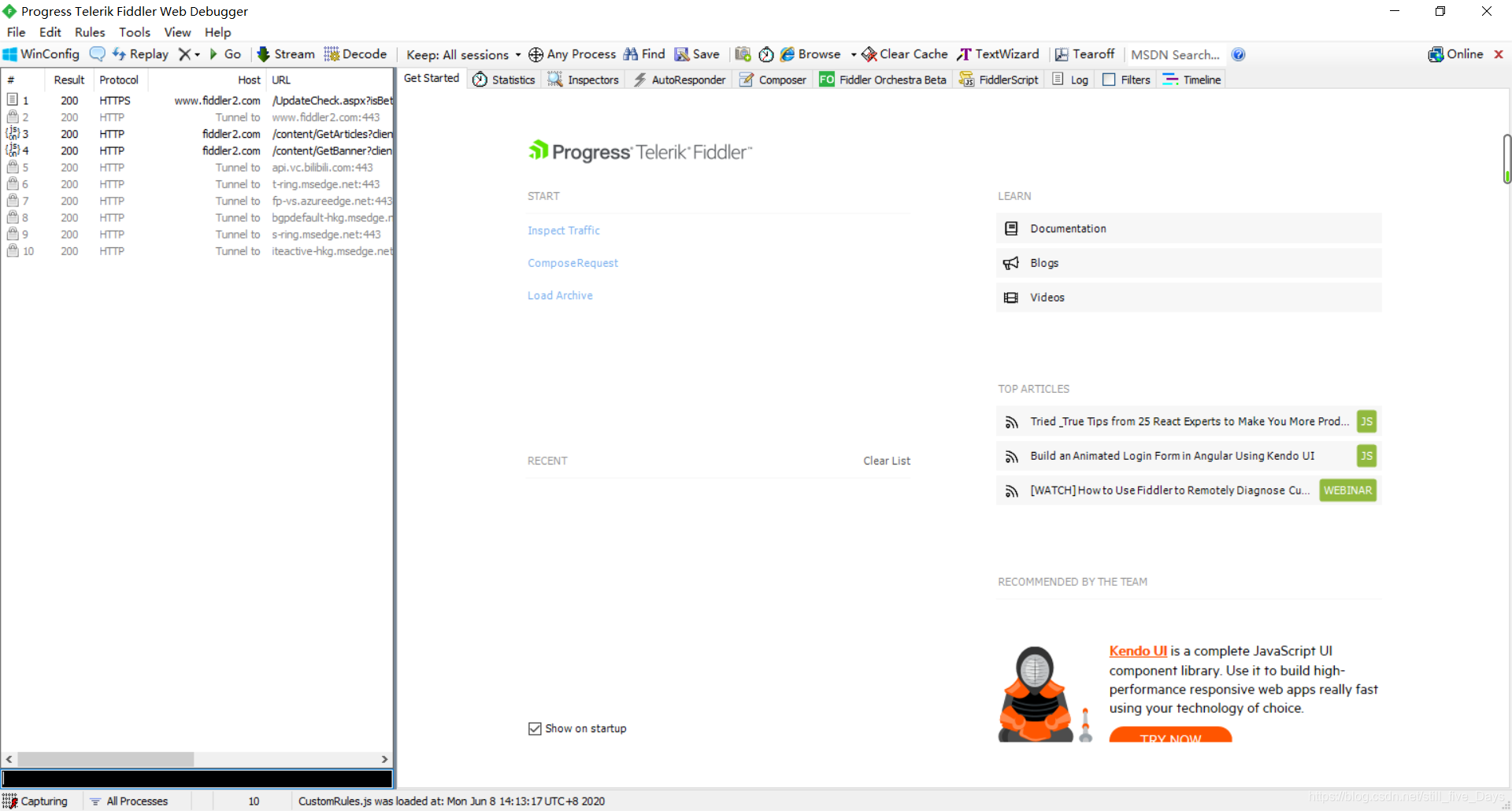Open the Documentation learn item

(x=1188, y=228)
